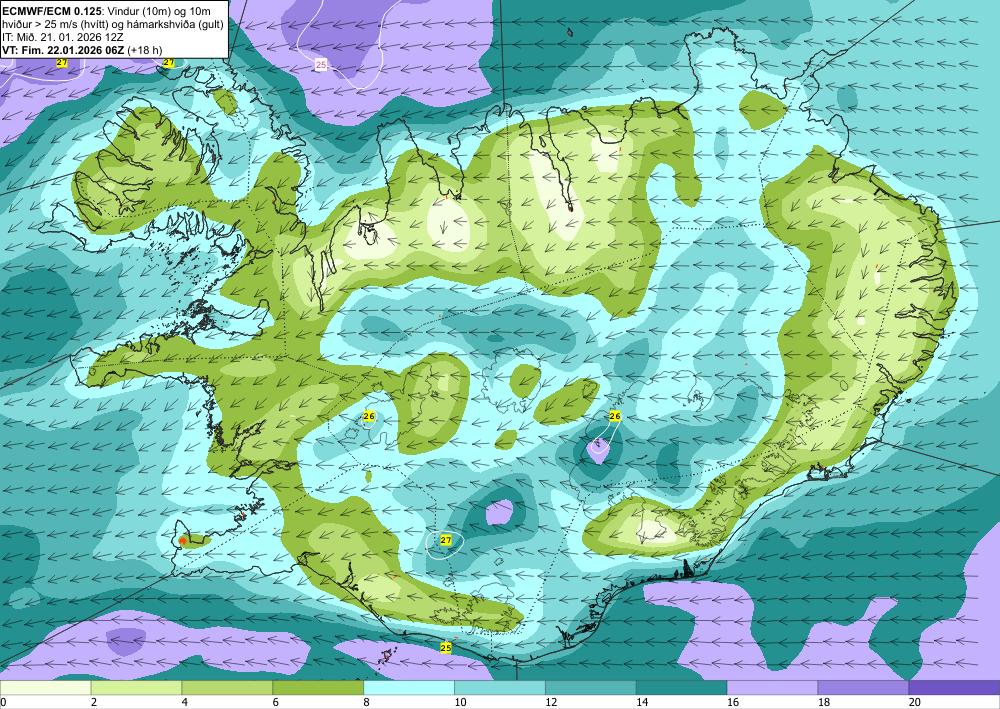Image resolution: width=1000 pixels, height=709 pixels.
Task: Click the 0–2 m/s pale cream legend swatch
Action: tap(45, 688)
